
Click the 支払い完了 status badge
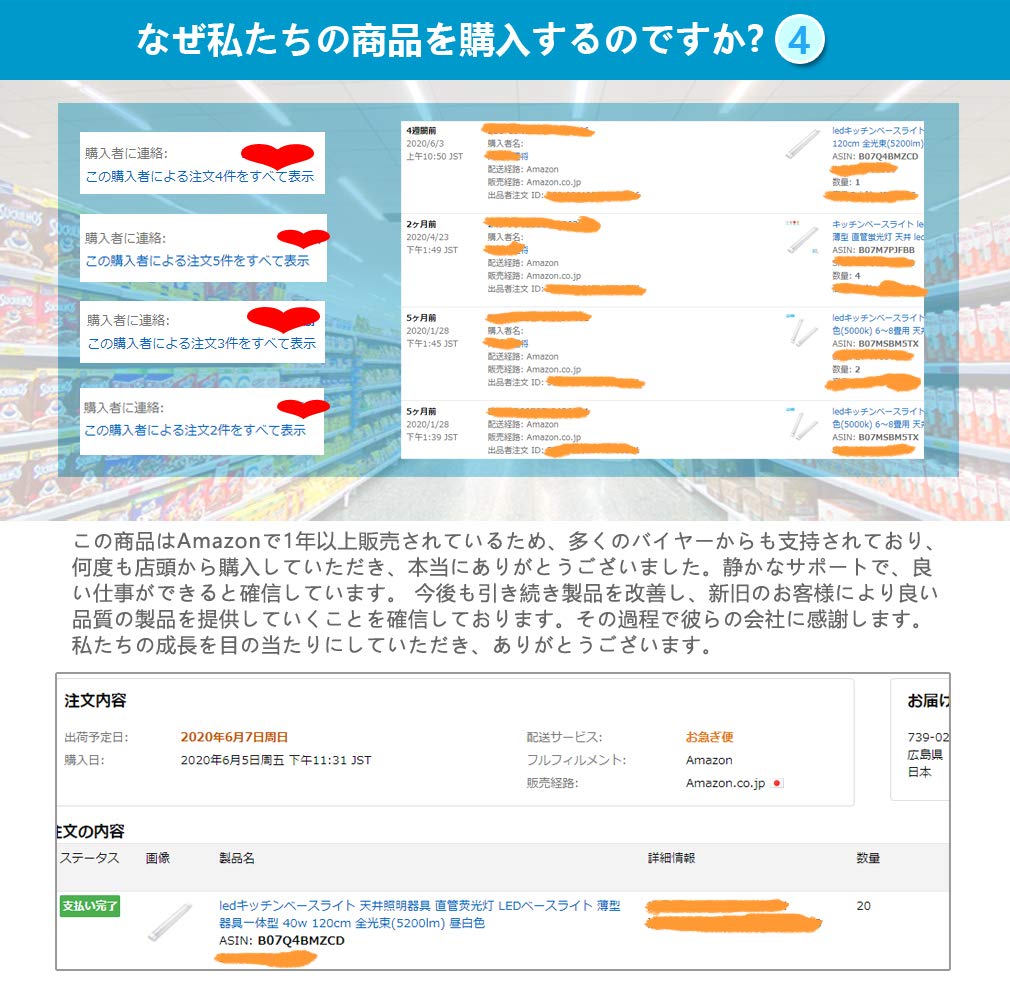90,906
